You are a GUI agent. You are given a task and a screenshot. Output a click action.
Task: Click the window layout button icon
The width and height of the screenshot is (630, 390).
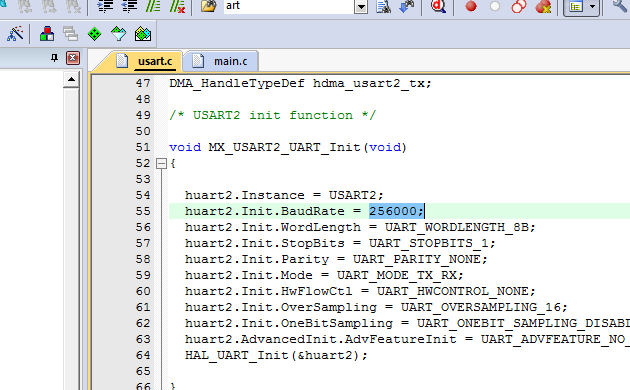[576, 6]
